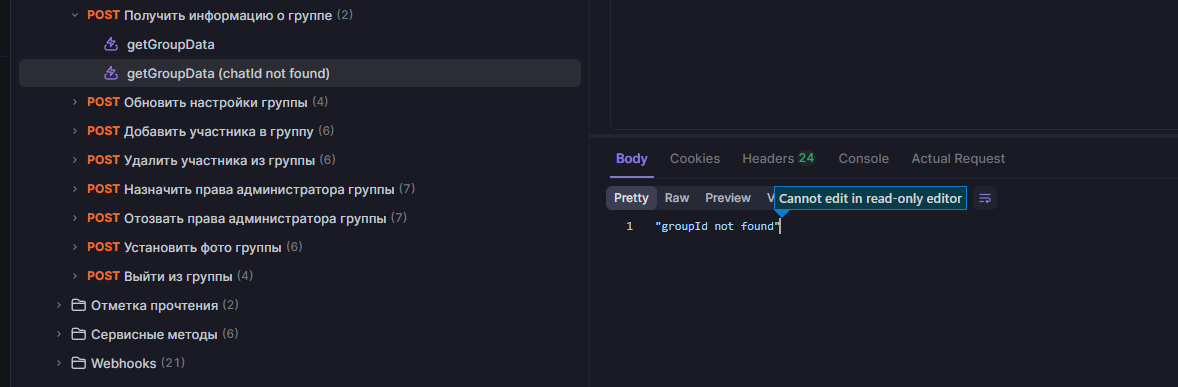Switch to the Actual Request tab

coord(958,159)
